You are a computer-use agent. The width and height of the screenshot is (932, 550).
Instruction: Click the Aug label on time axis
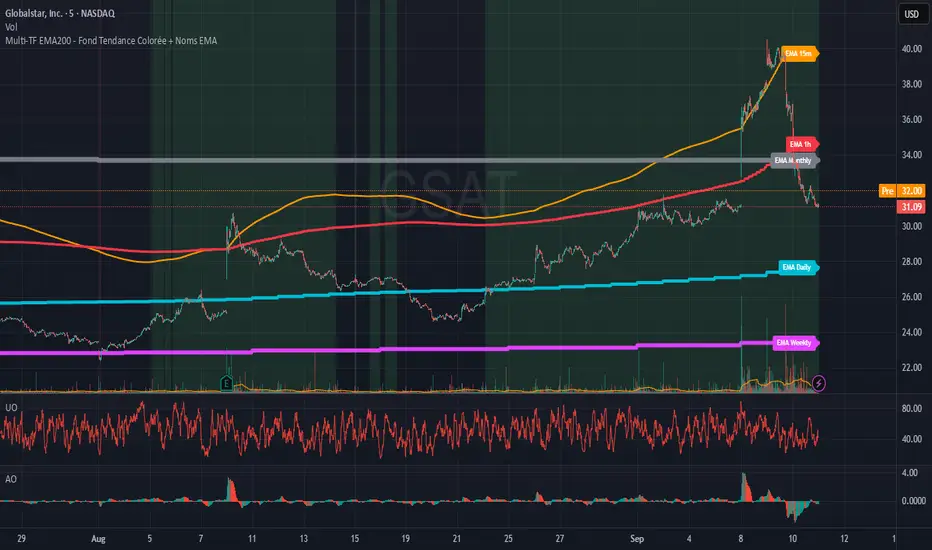pos(98,539)
